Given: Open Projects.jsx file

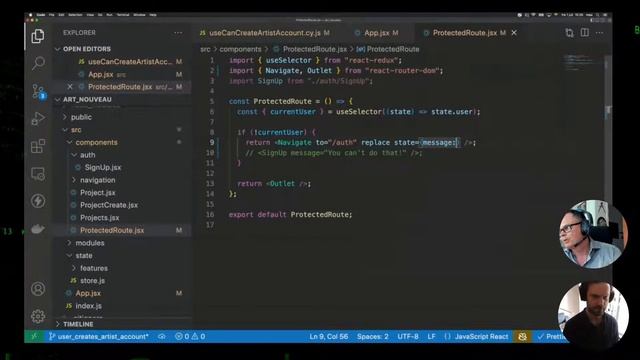Looking at the screenshot, I should click(x=100, y=218).
